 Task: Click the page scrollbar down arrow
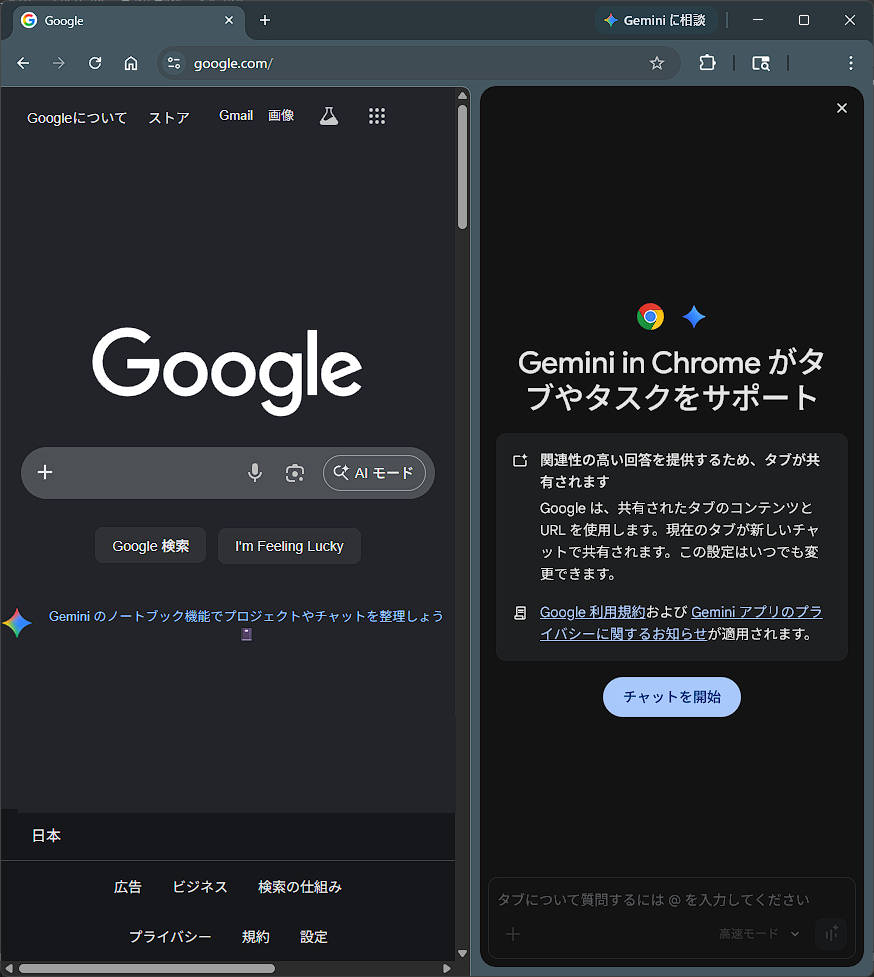pos(462,953)
